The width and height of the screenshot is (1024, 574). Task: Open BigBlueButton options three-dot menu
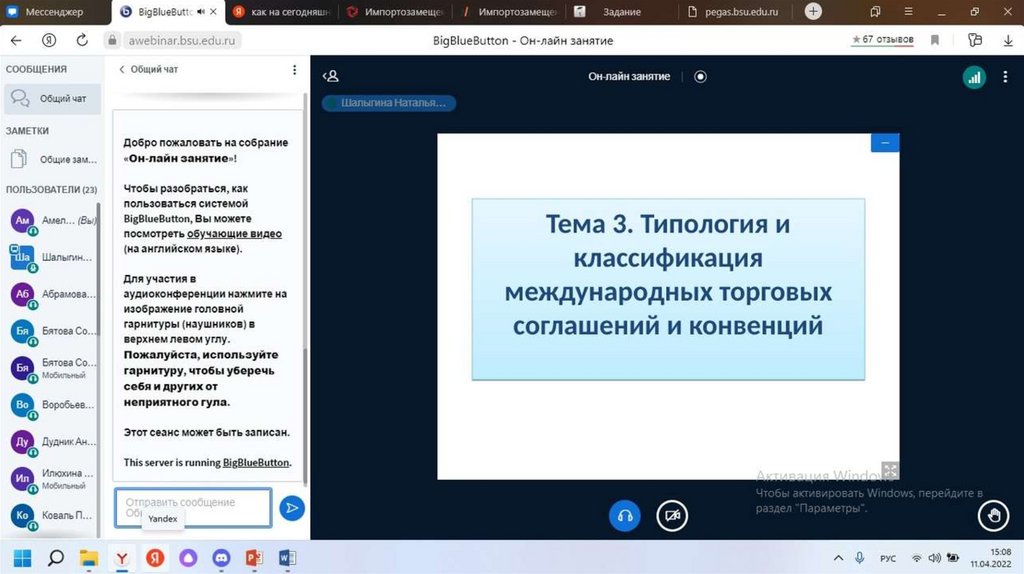click(1005, 77)
